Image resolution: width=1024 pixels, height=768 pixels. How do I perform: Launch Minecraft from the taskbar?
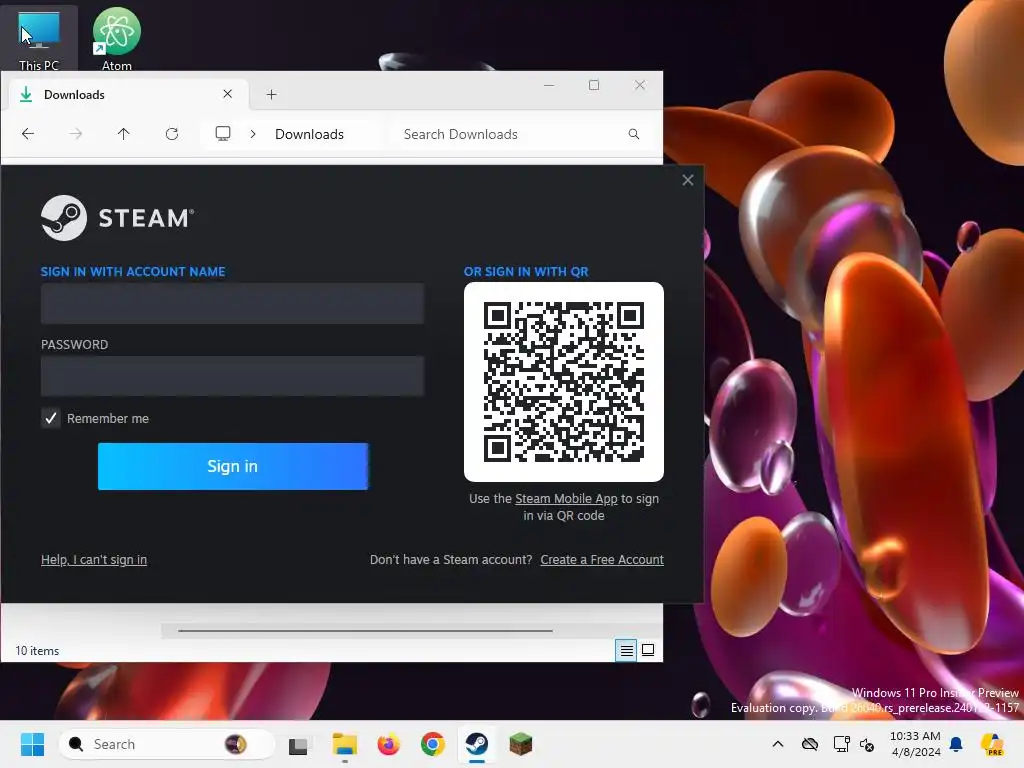pos(520,744)
